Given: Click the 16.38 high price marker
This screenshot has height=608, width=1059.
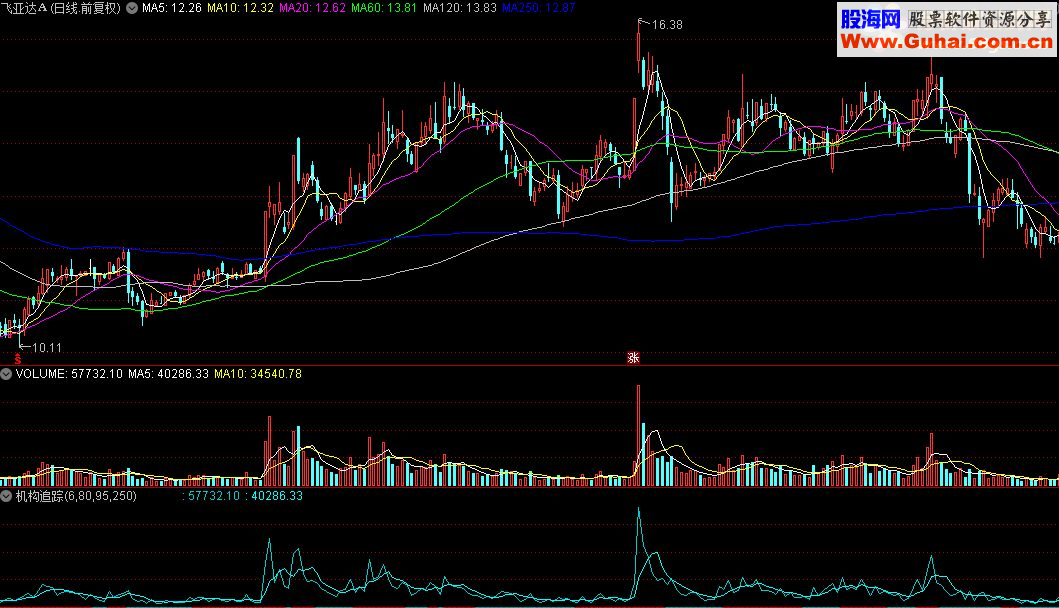Looking at the screenshot, I should pos(667,25).
